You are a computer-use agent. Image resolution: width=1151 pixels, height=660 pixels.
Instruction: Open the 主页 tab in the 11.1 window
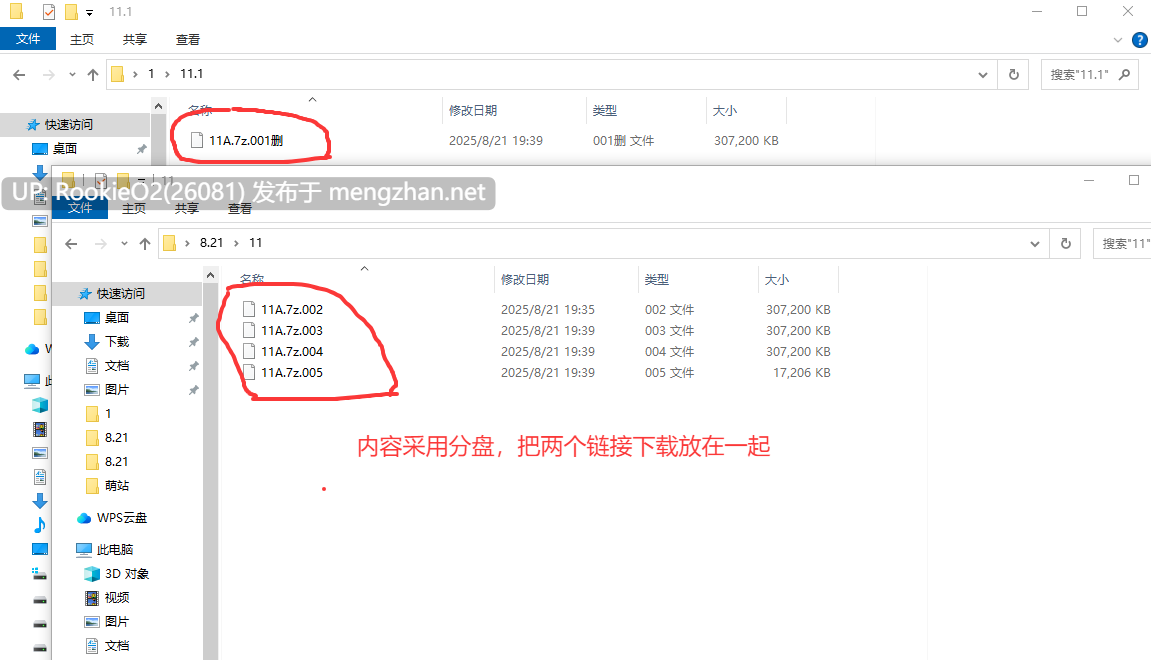click(x=81, y=40)
